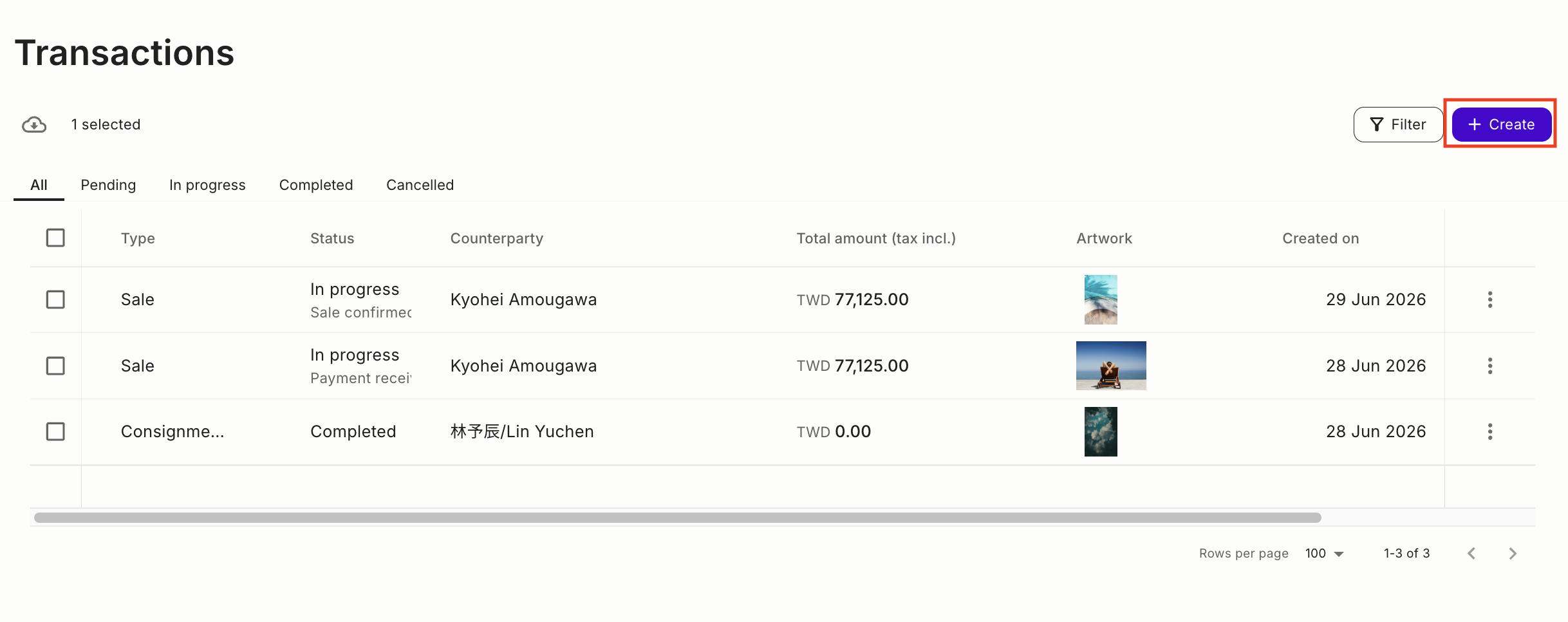Switch to the Pending tab
The width and height of the screenshot is (1568, 622).
108,185
